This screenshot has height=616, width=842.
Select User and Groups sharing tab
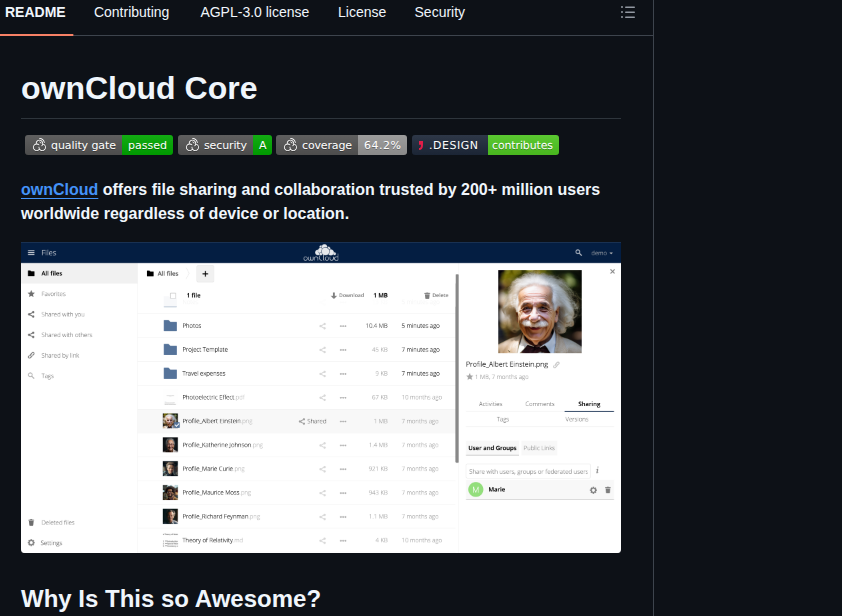coord(492,448)
